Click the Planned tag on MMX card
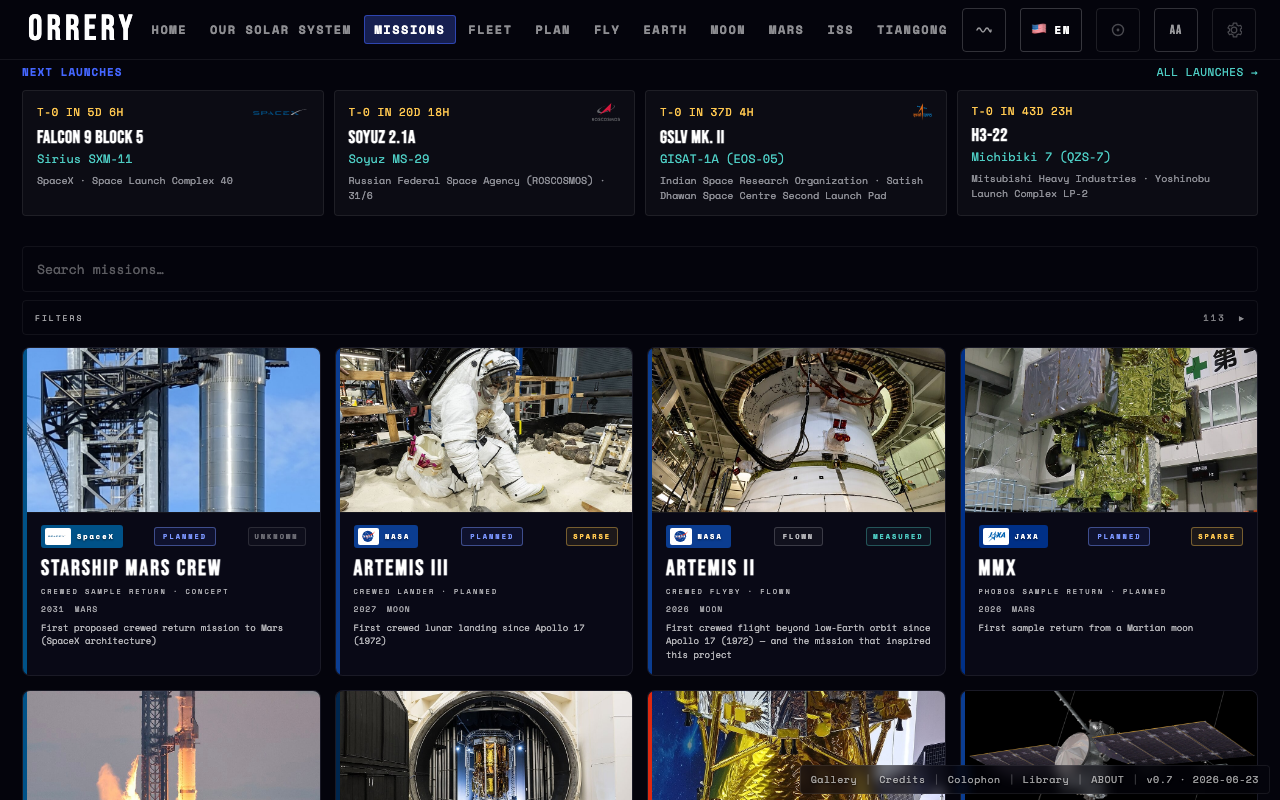 [x=1119, y=537]
